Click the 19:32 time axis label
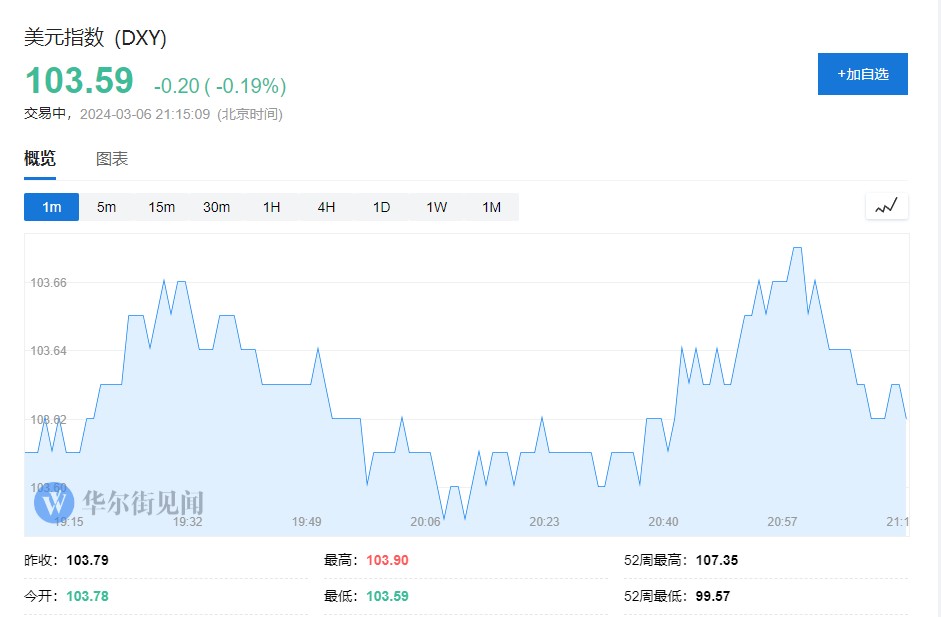 click(187, 522)
